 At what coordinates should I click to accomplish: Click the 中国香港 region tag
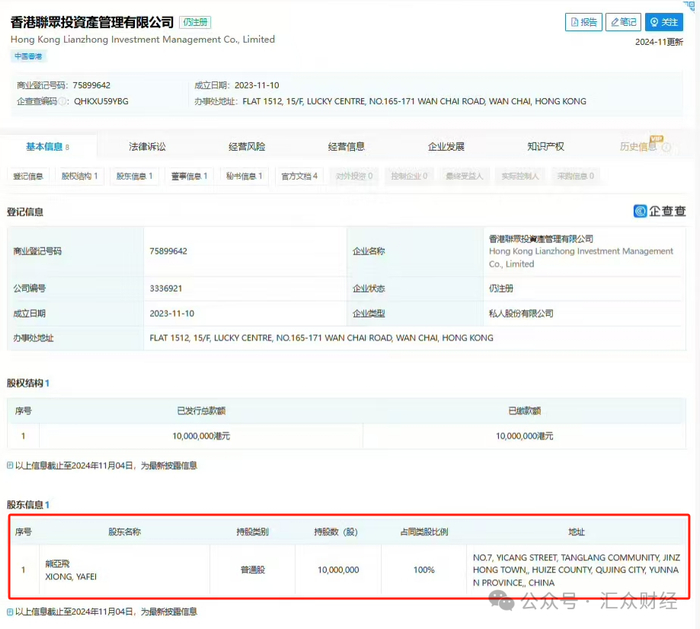pos(29,57)
